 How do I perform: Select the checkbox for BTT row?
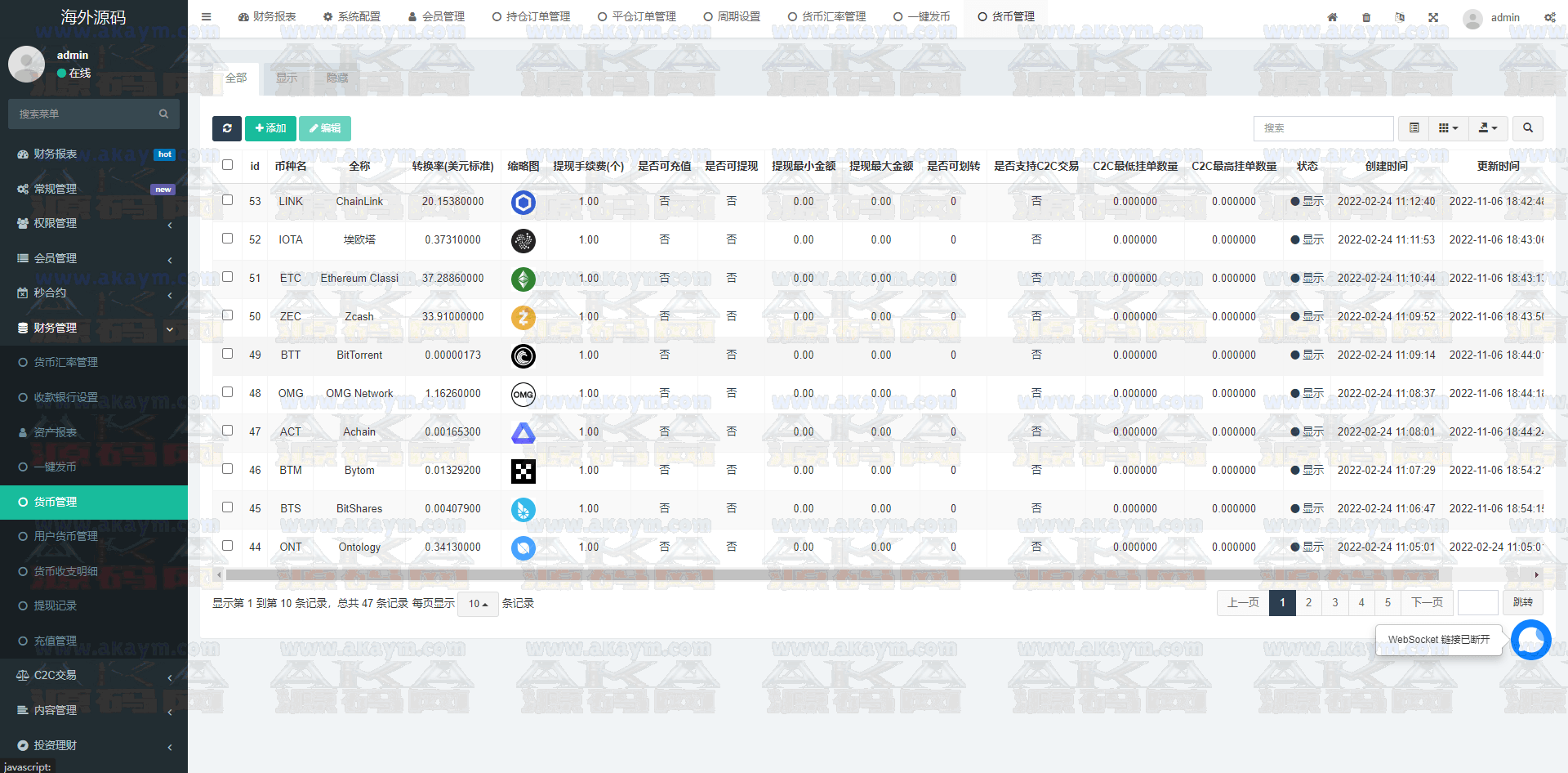228,354
